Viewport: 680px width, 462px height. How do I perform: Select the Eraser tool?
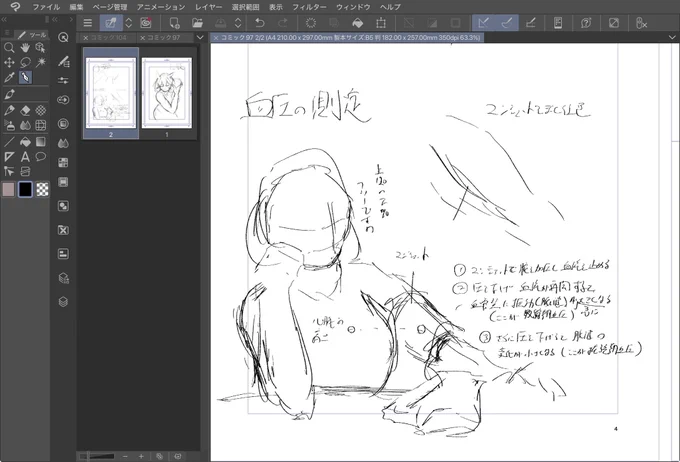(25, 110)
